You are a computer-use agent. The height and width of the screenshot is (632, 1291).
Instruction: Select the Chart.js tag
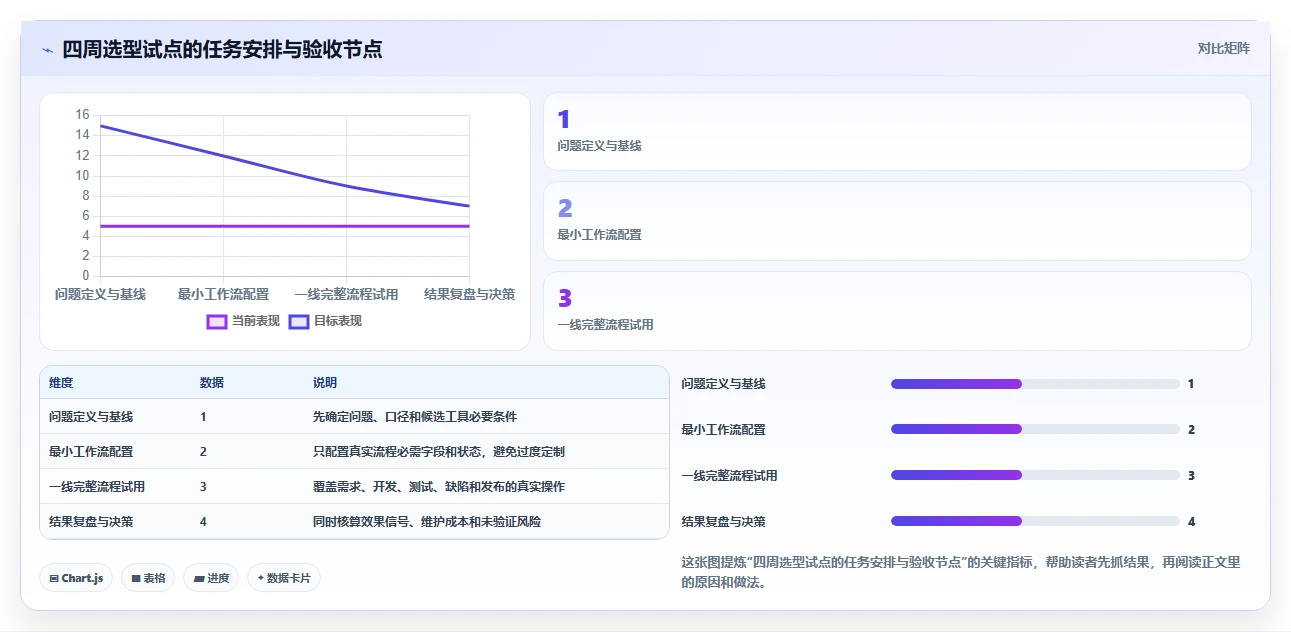pos(75,578)
